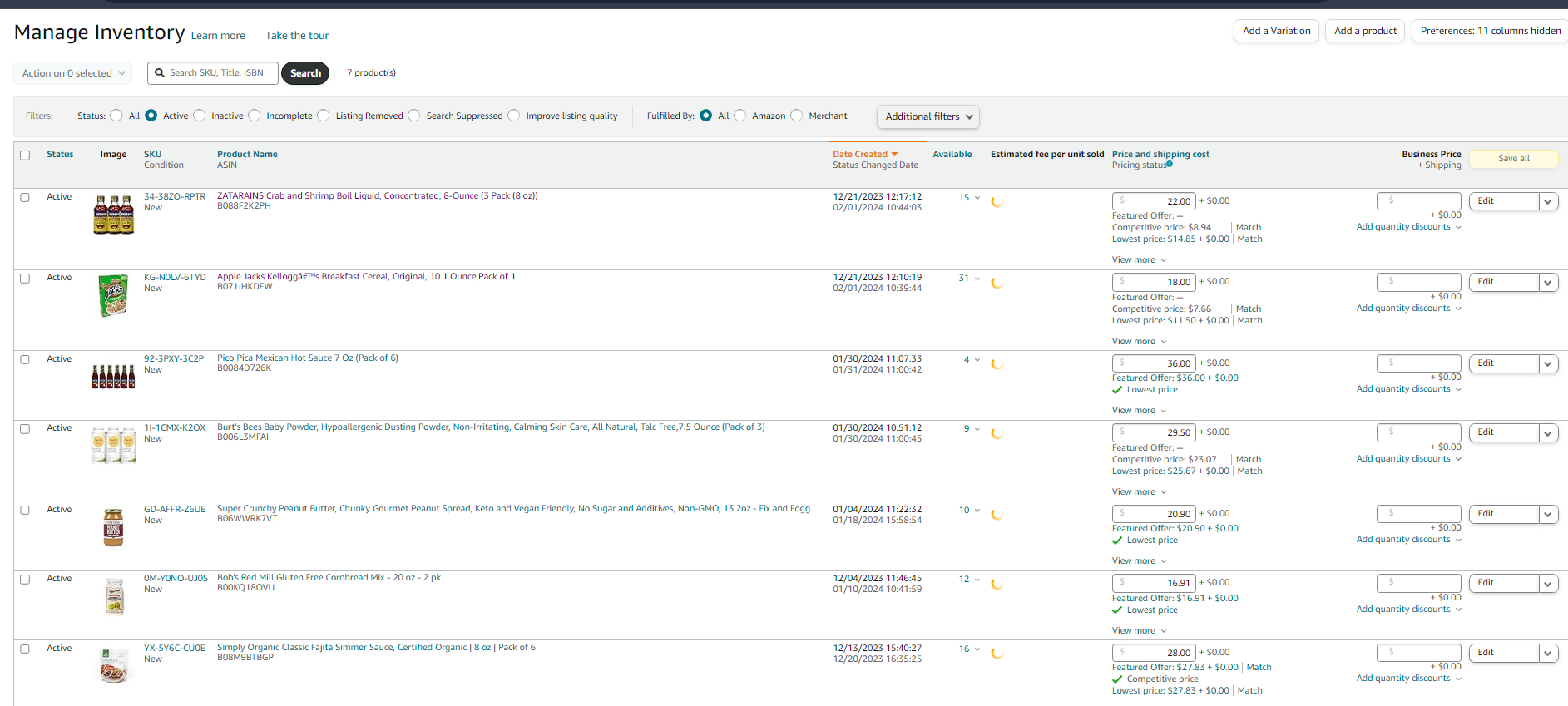Viewport: 1568px width, 706px height.
Task: Click Business Price field for Apple Jacks row
Action: click(1419, 282)
